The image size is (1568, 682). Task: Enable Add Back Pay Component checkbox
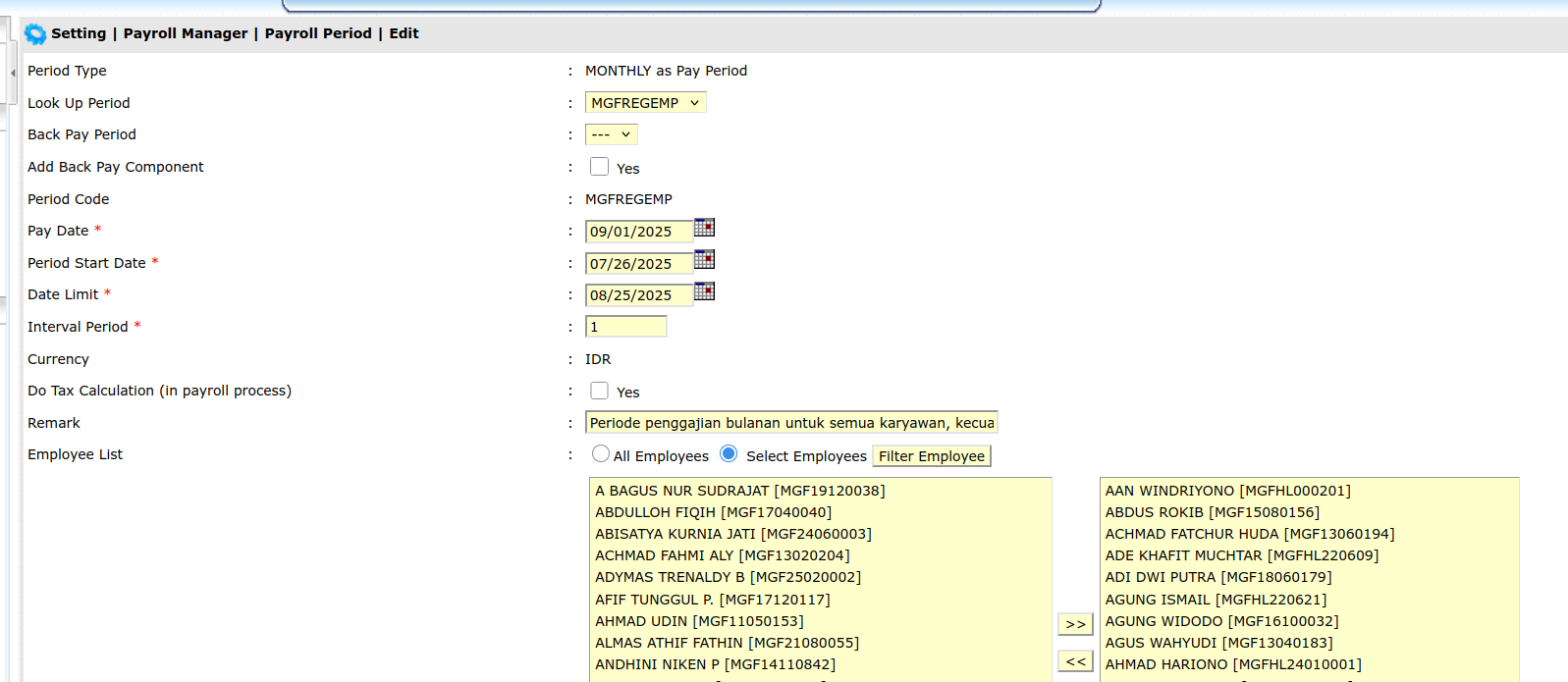[599, 167]
